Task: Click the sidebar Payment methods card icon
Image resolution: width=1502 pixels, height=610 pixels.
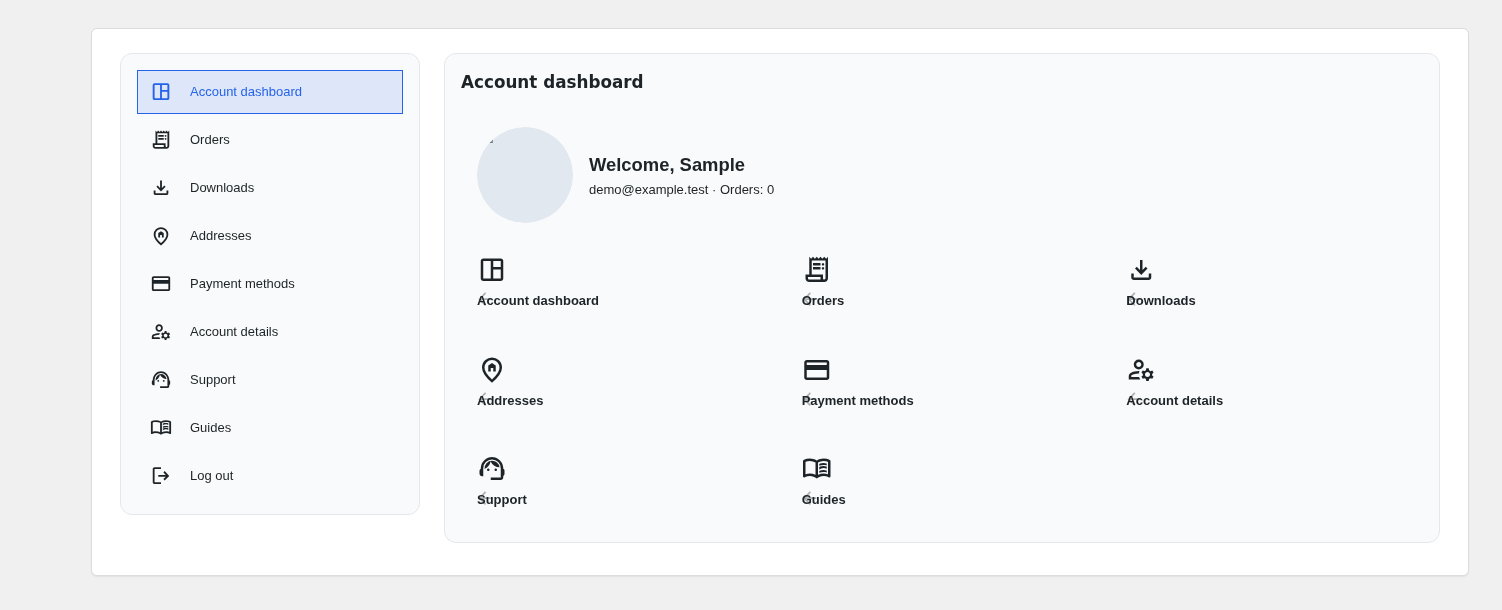Action: coord(161,284)
